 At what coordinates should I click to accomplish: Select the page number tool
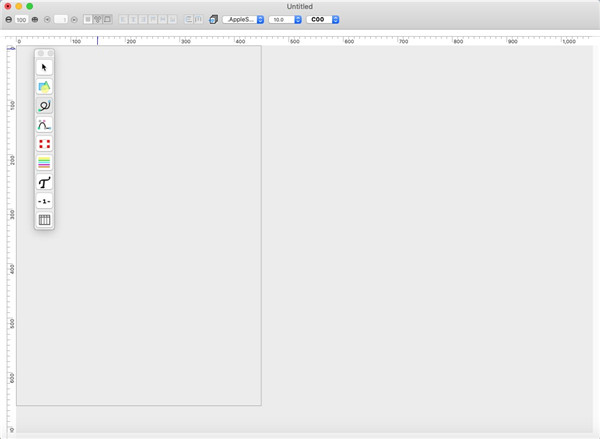(x=44, y=201)
